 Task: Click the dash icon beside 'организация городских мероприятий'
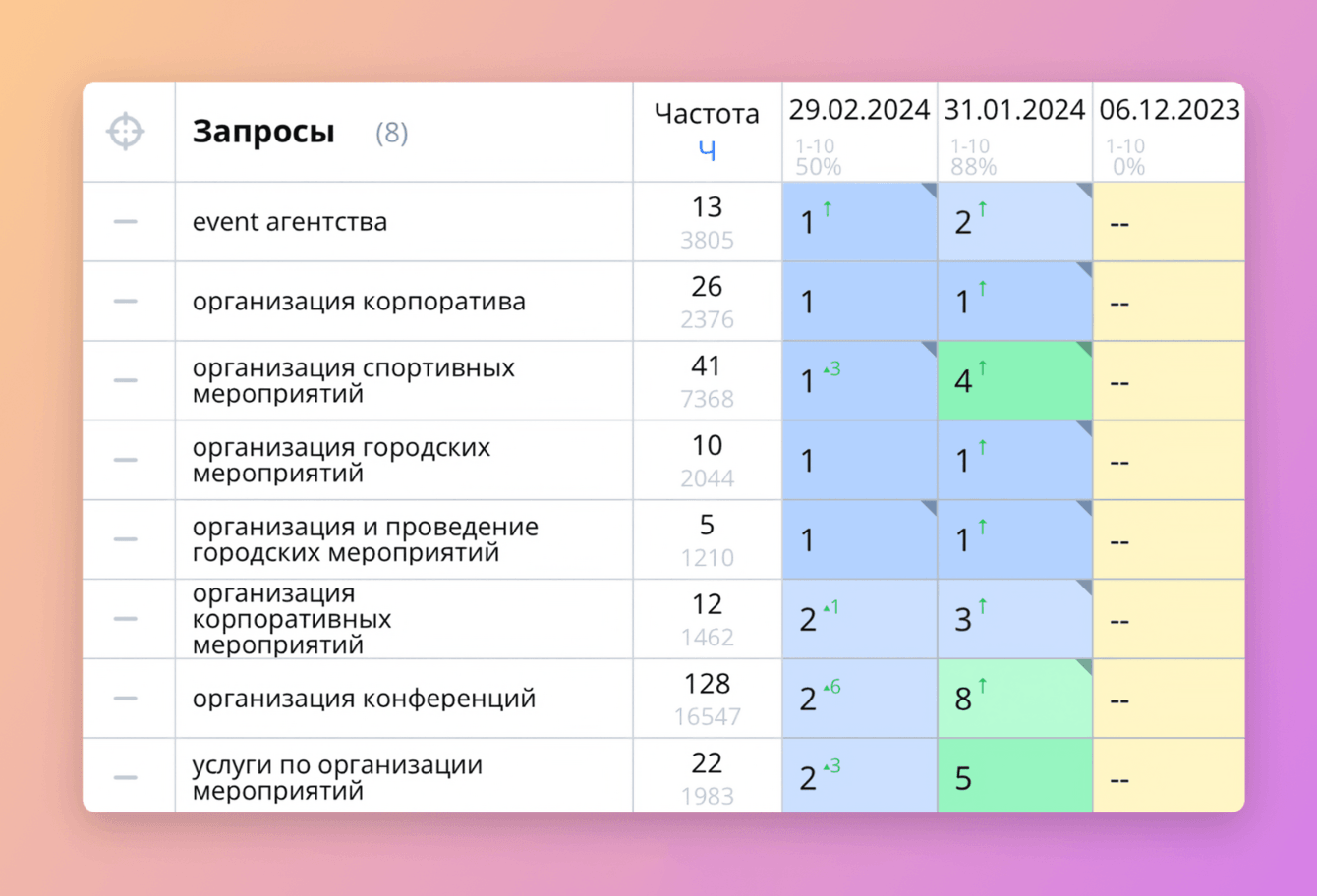[126, 460]
